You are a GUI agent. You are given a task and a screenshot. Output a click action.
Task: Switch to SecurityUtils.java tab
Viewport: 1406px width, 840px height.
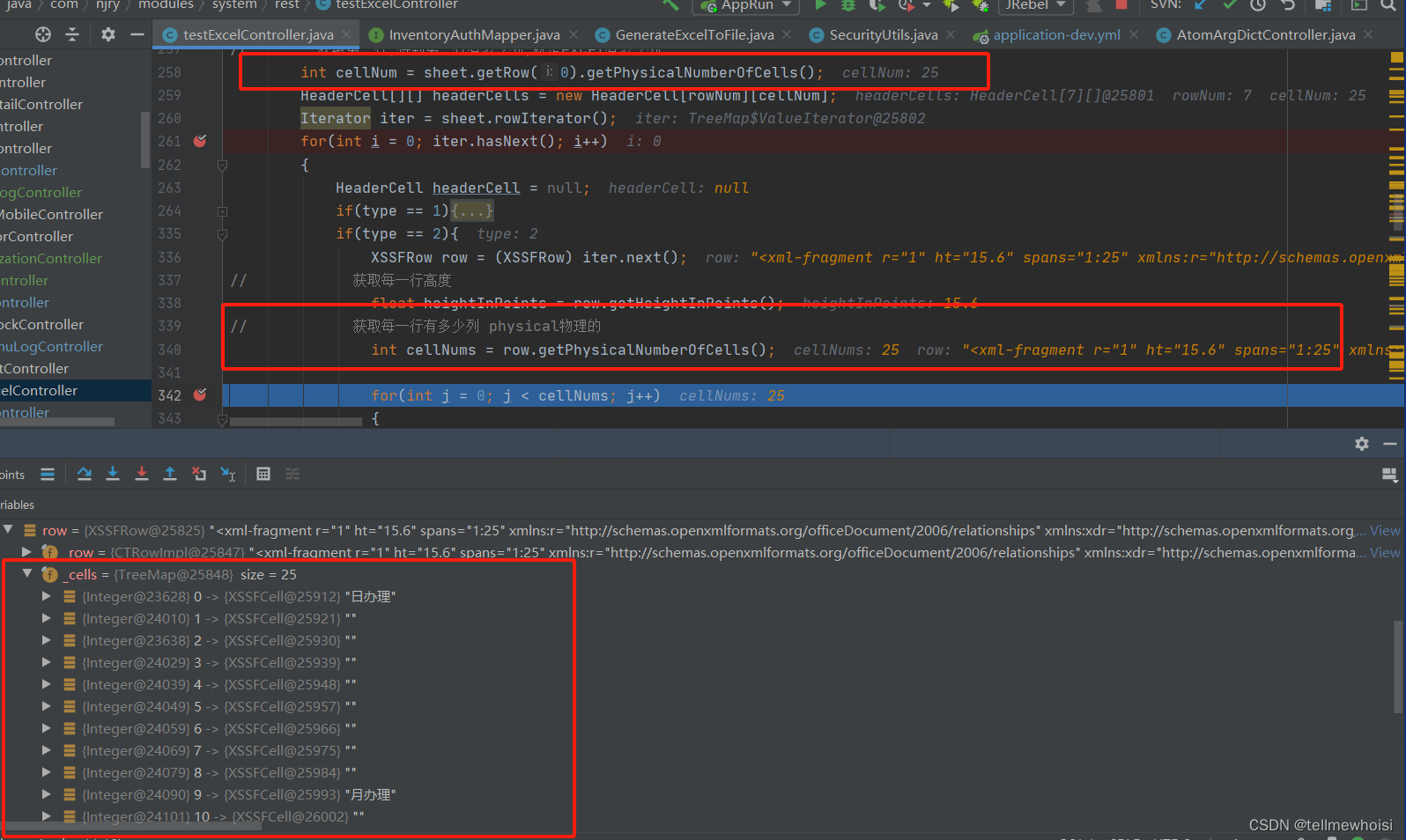(883, 35)
